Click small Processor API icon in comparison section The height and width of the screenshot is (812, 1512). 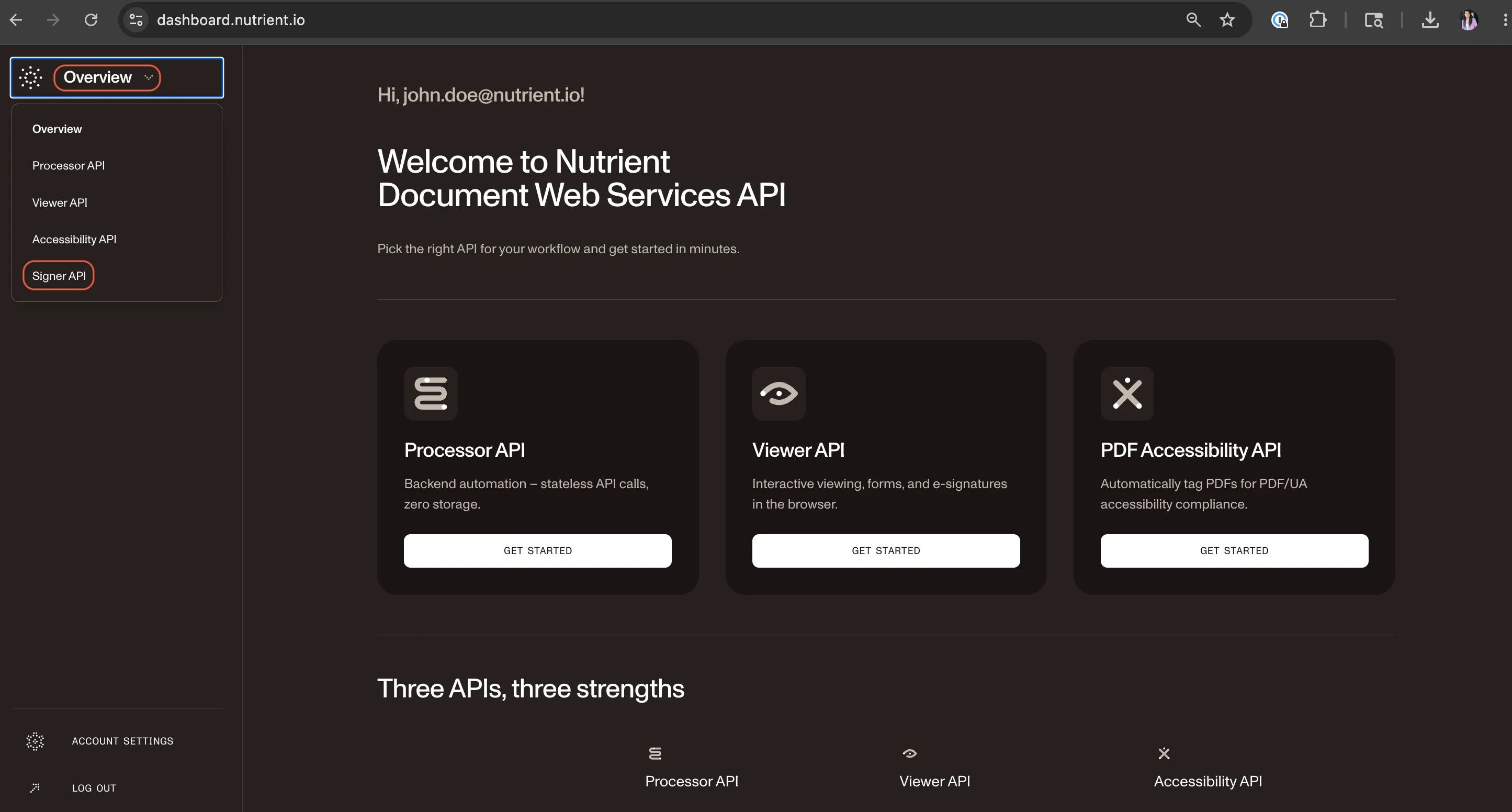[x=655, y=753]
